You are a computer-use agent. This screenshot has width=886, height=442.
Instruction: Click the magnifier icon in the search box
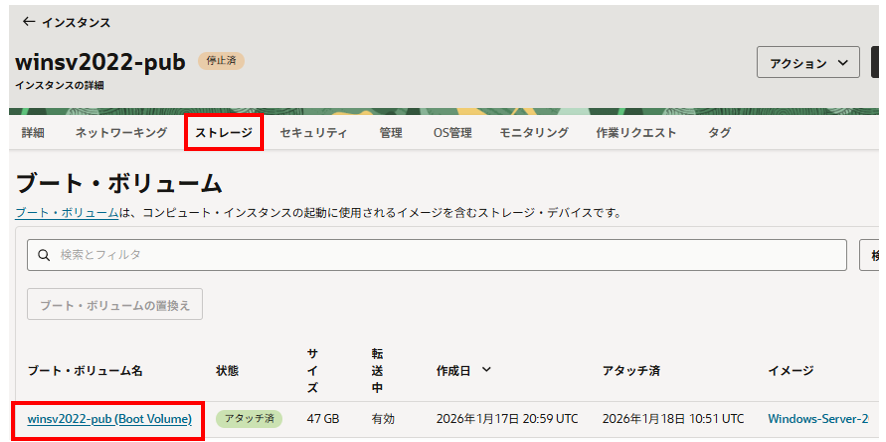(x=44, y=255)
